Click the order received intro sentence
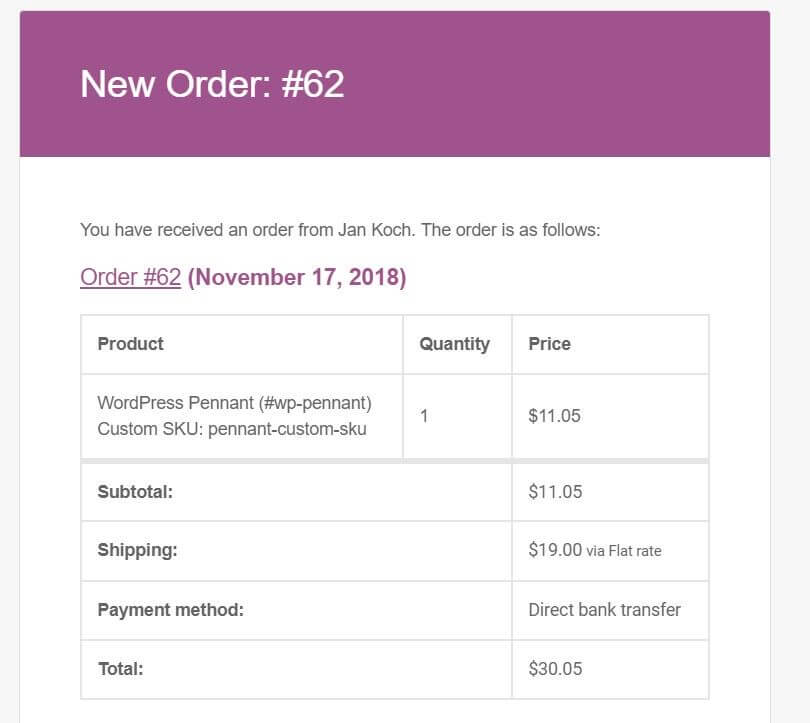The image size is (810, 723). (x=340, y=230)
